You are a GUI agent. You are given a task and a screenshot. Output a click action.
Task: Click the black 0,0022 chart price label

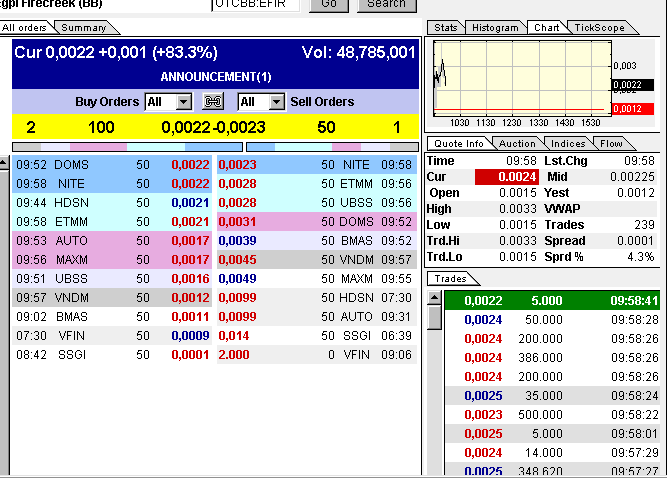(633, 85)
